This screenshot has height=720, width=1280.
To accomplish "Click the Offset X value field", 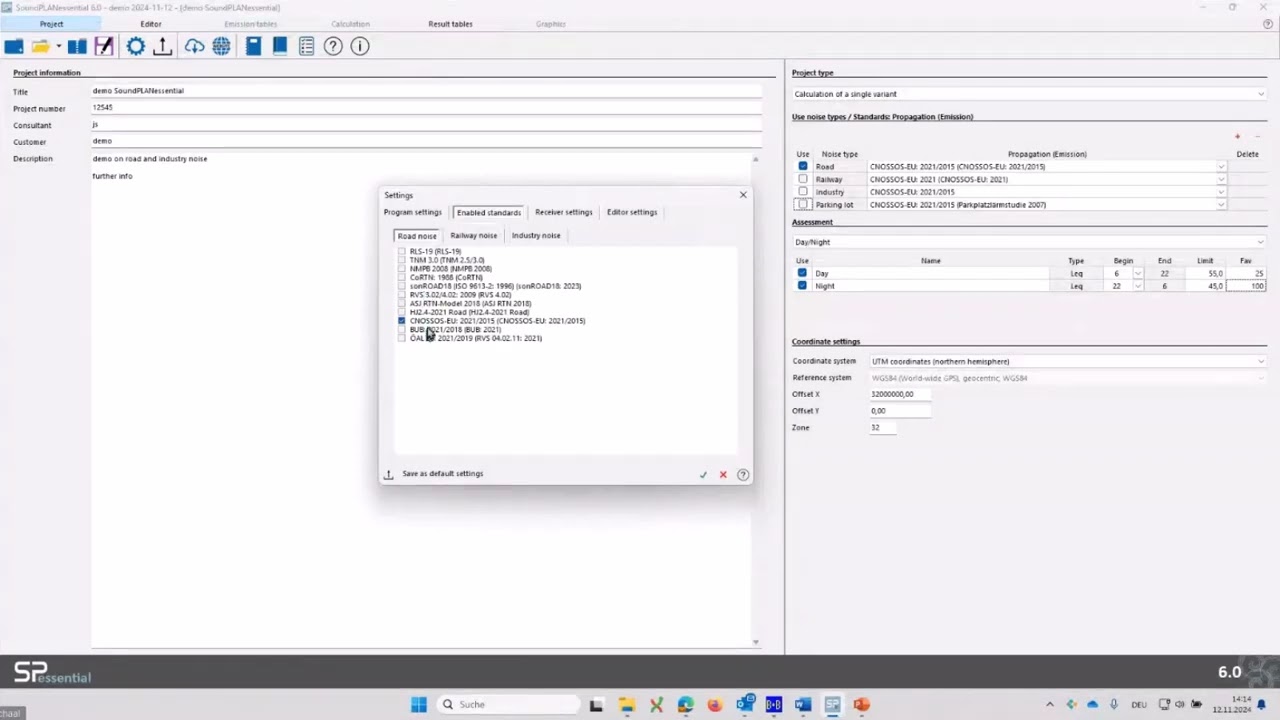I will (x=900, y=394).
